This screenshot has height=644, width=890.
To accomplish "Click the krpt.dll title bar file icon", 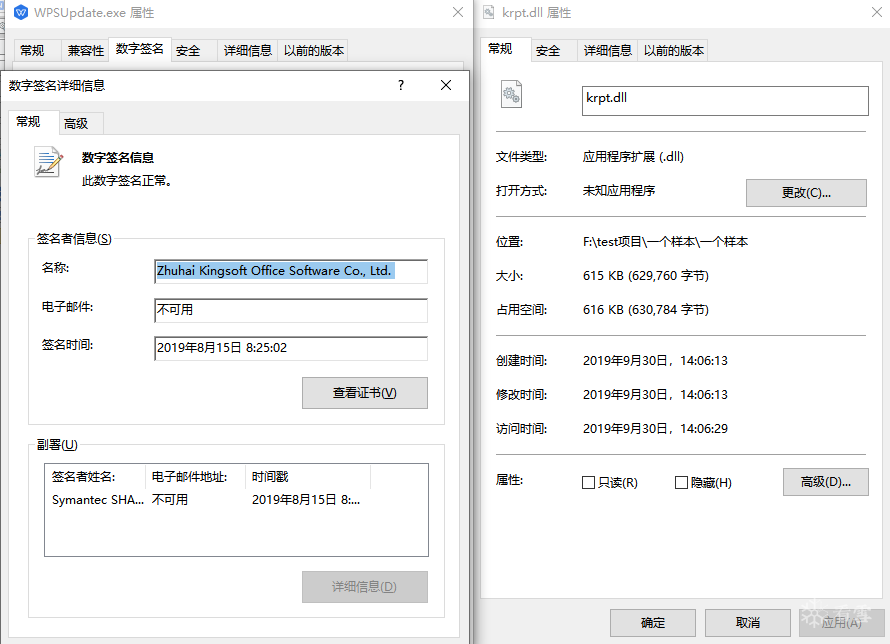I will coord(489,12).
